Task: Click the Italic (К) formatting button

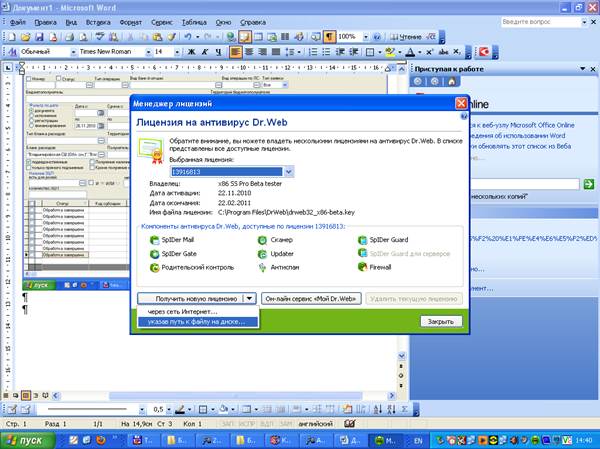Action: coord(205,52)
